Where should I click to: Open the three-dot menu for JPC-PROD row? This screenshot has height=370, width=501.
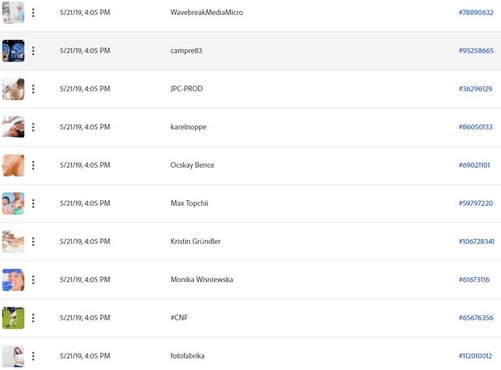(x=33, y=89)
